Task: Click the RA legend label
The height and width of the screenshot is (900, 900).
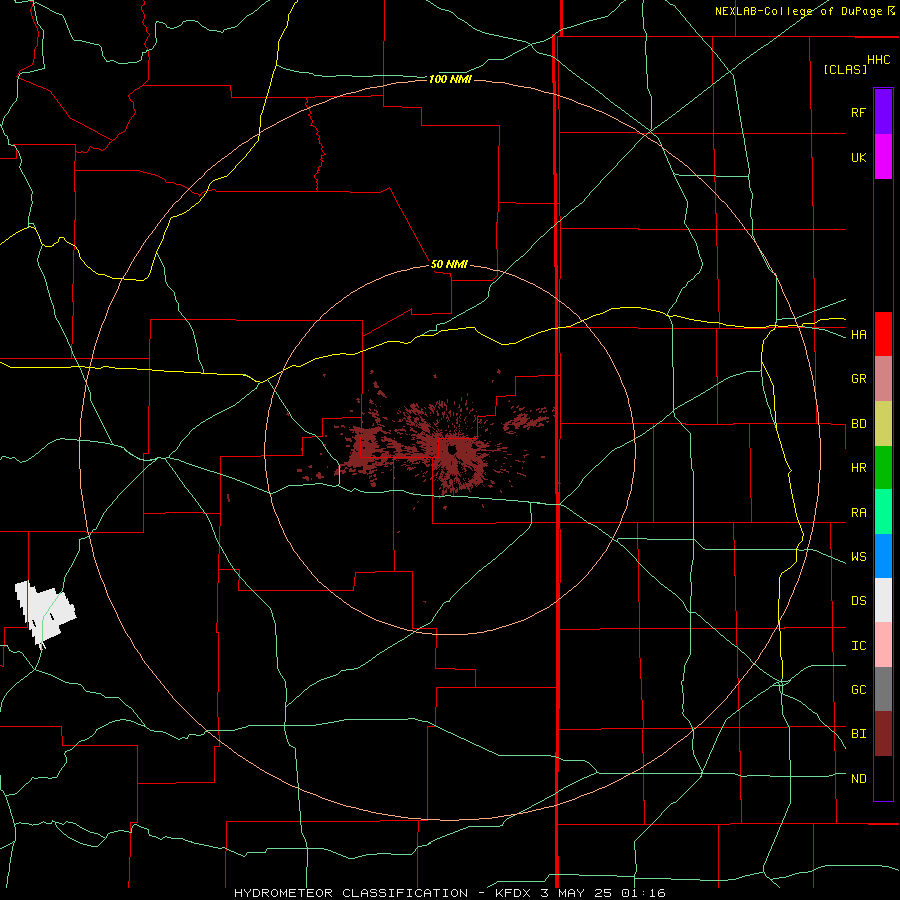Action: click(858, 513)
